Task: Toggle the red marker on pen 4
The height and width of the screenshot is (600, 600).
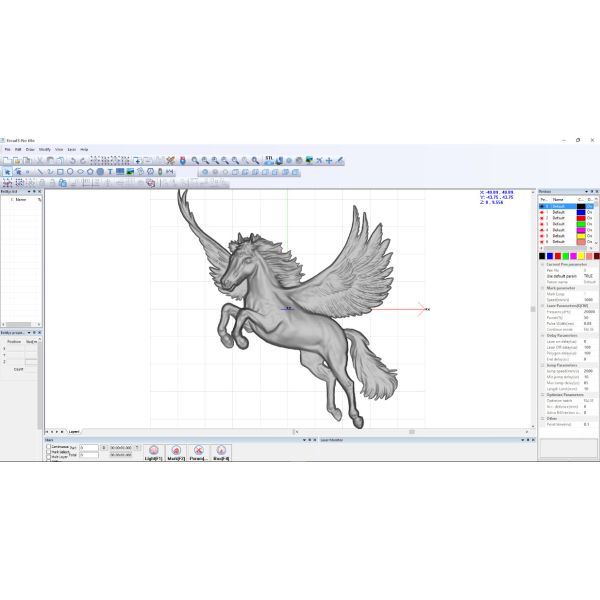Action: [x=542, y=230]
